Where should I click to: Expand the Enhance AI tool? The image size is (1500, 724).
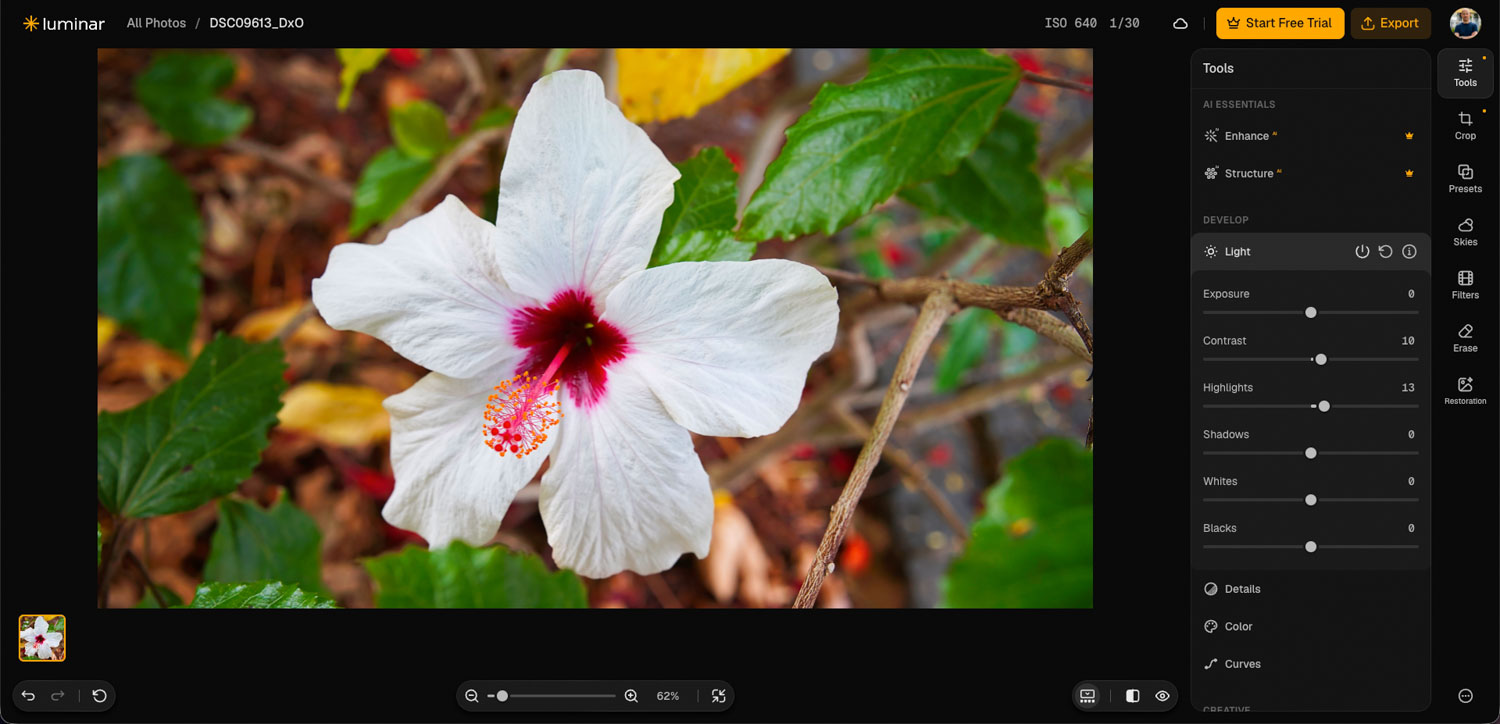point(1310,136)
